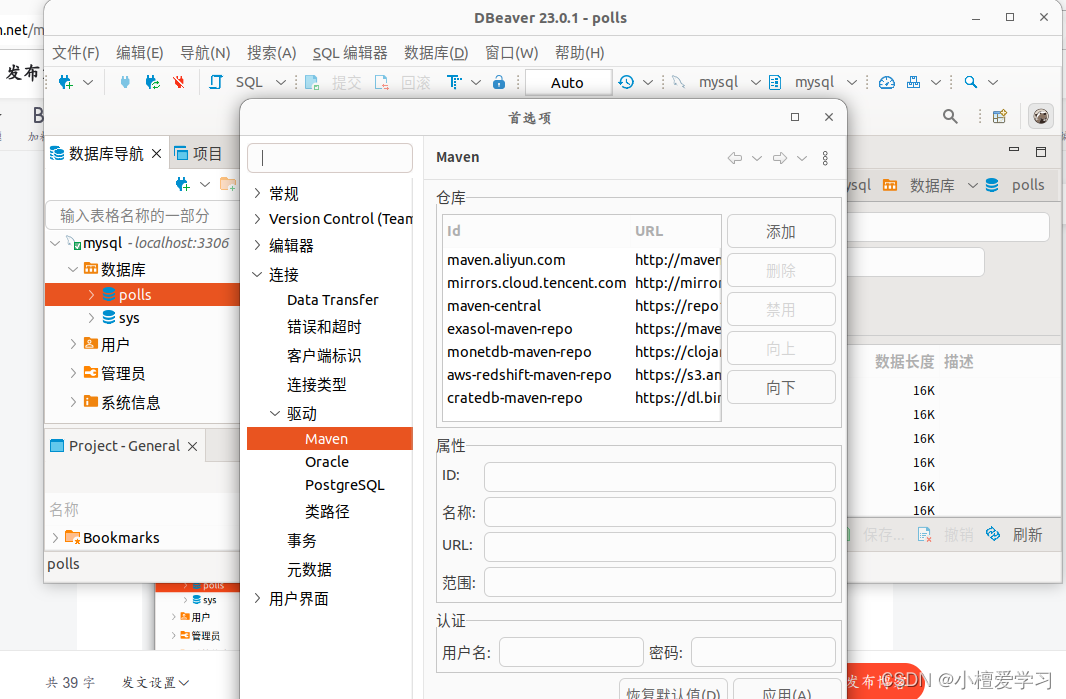Collapse the 驱动 preferences node
The image size is (1066, 699).
[275, 413]
